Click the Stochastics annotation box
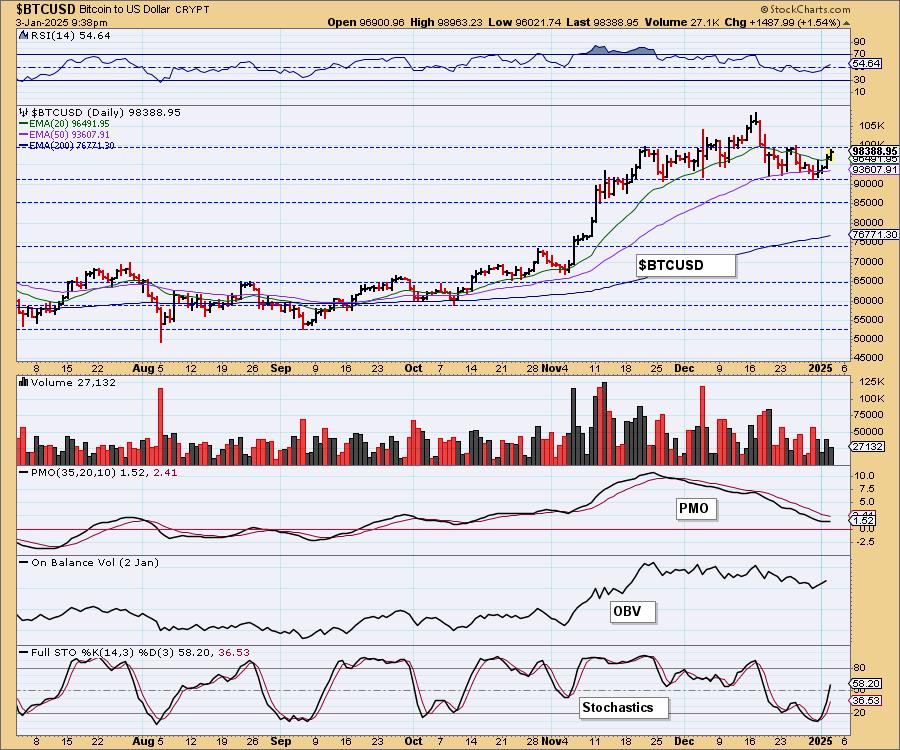900x750 pixels. (624, 708)
